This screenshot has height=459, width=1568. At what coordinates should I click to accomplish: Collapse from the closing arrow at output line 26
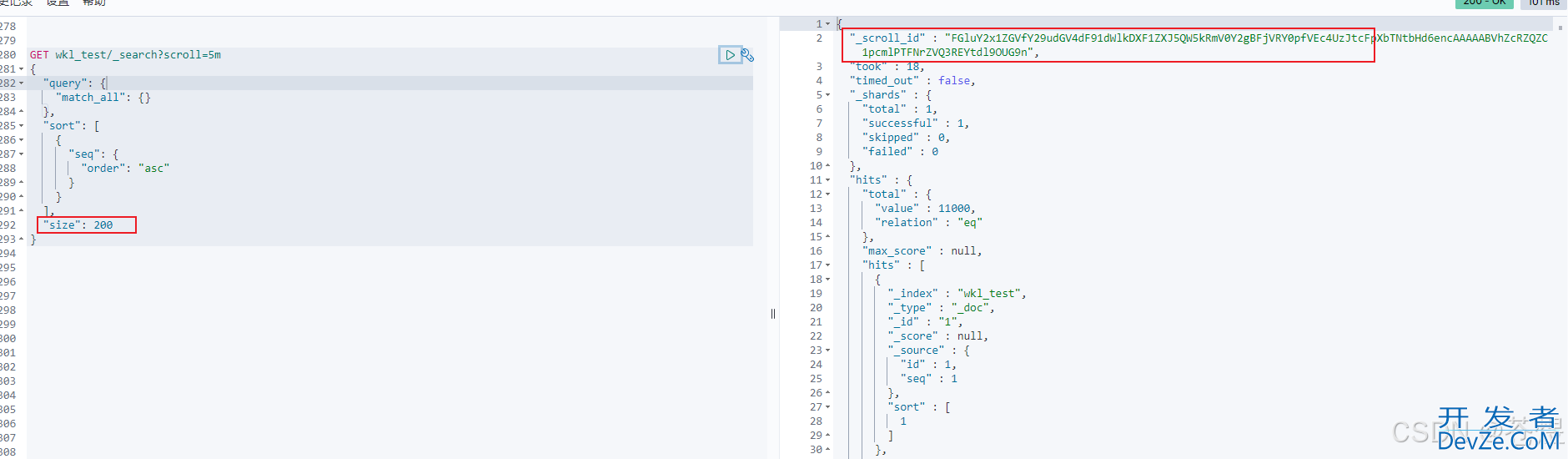827,393
